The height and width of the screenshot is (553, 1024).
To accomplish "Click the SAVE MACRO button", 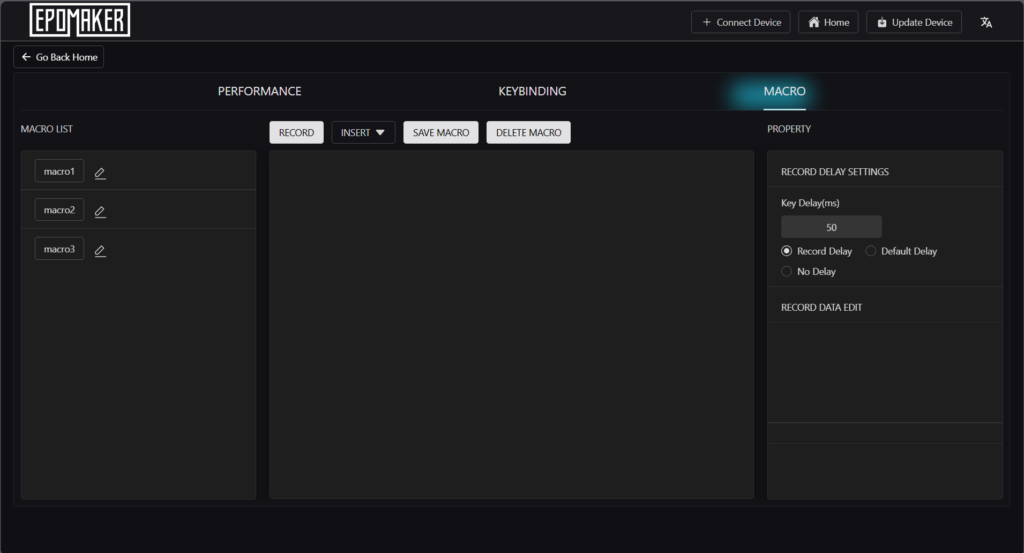I will tap(441, 133).
